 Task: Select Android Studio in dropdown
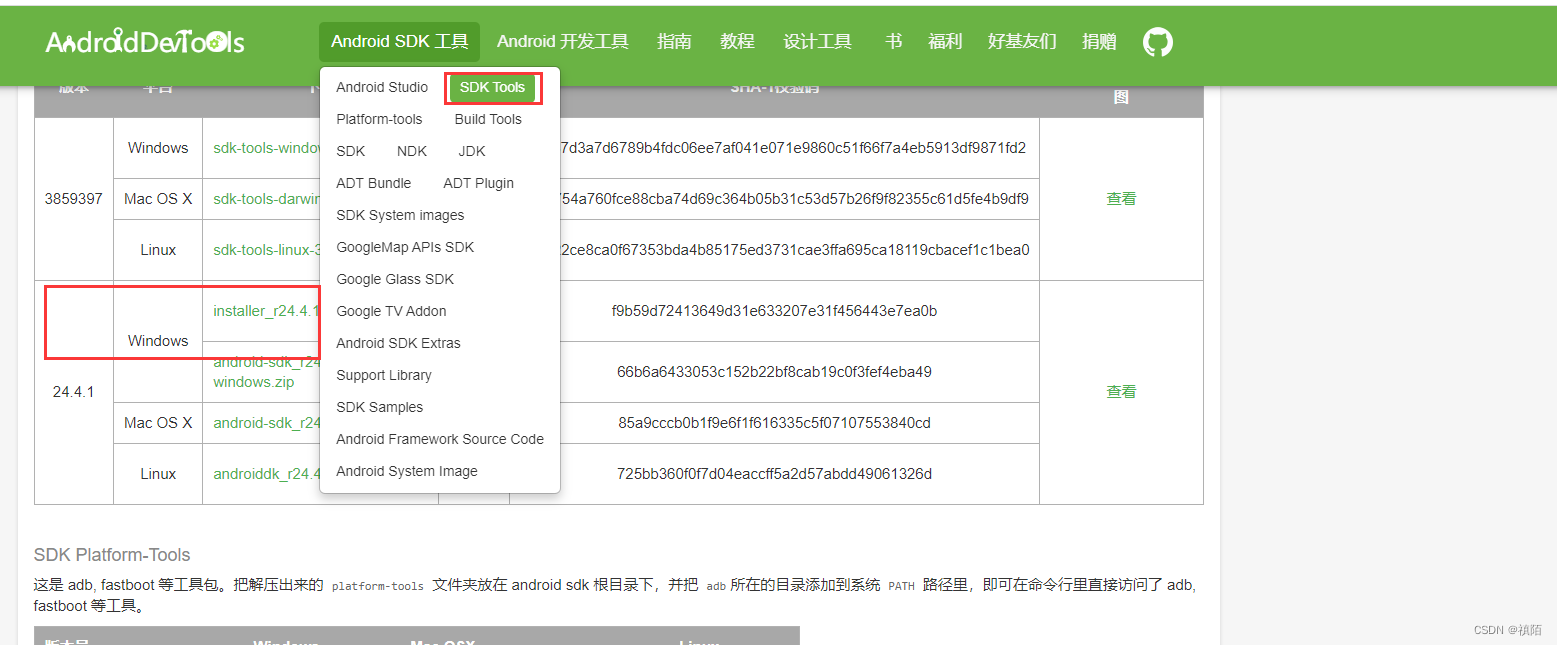(382, 87)
